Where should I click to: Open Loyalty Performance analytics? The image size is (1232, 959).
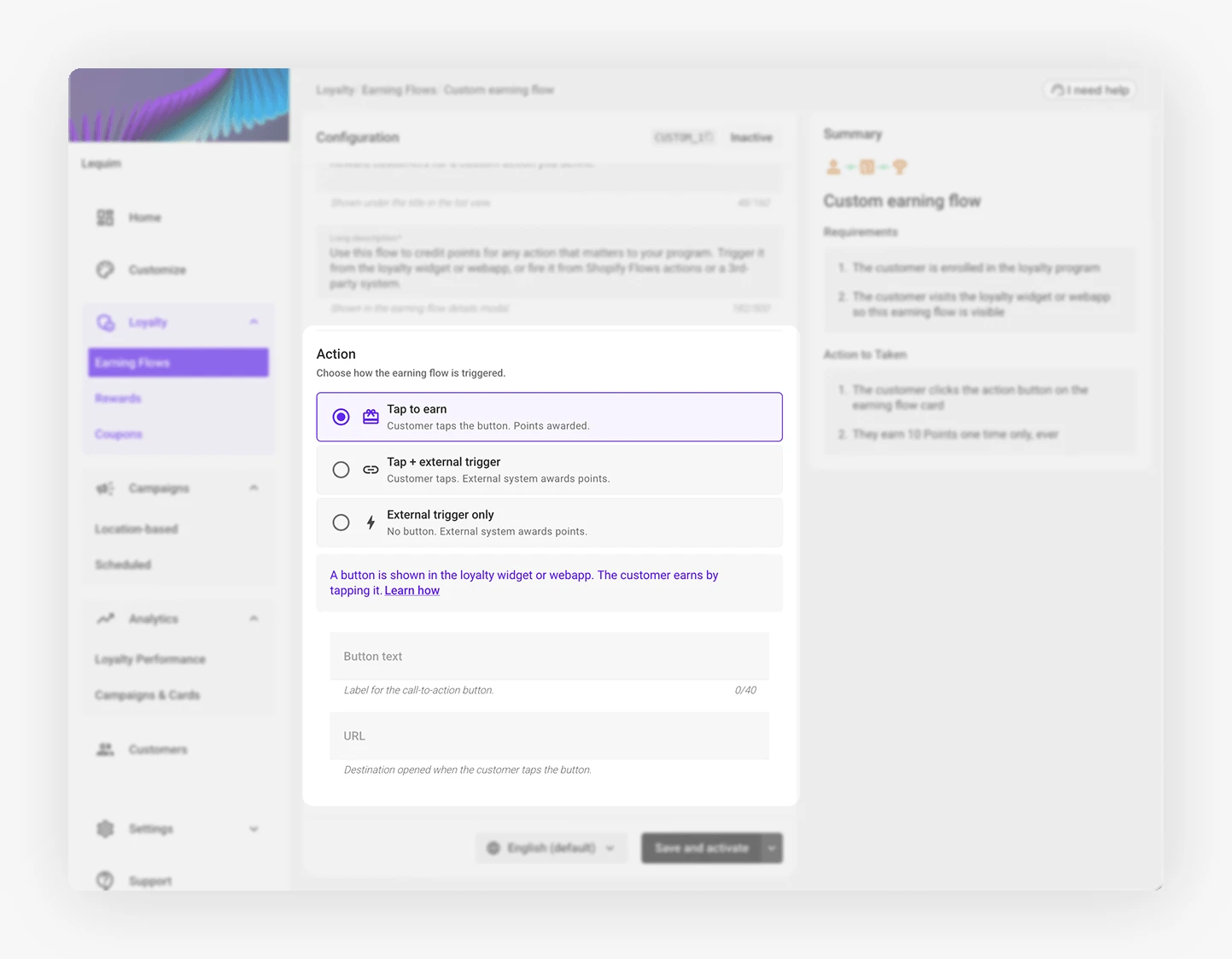tap(150, 659)
